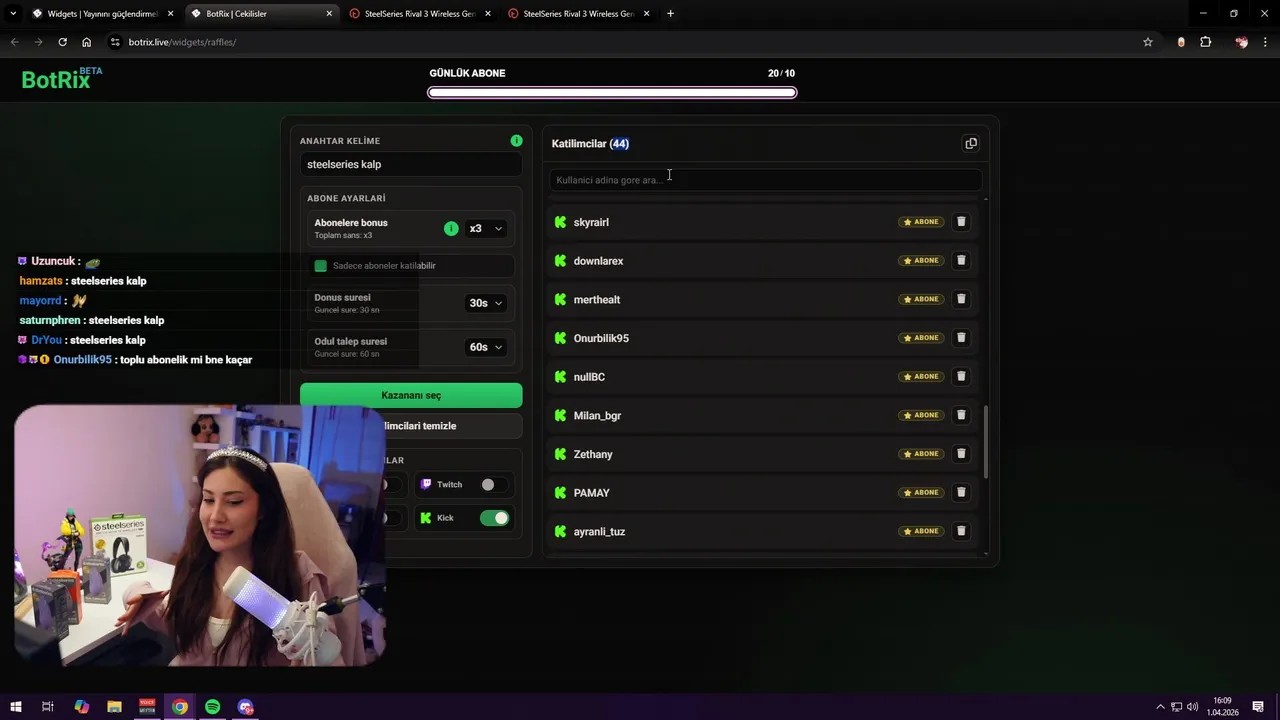Switch to first SteelSeries Rival 3 tab

(x=420, y=14)
